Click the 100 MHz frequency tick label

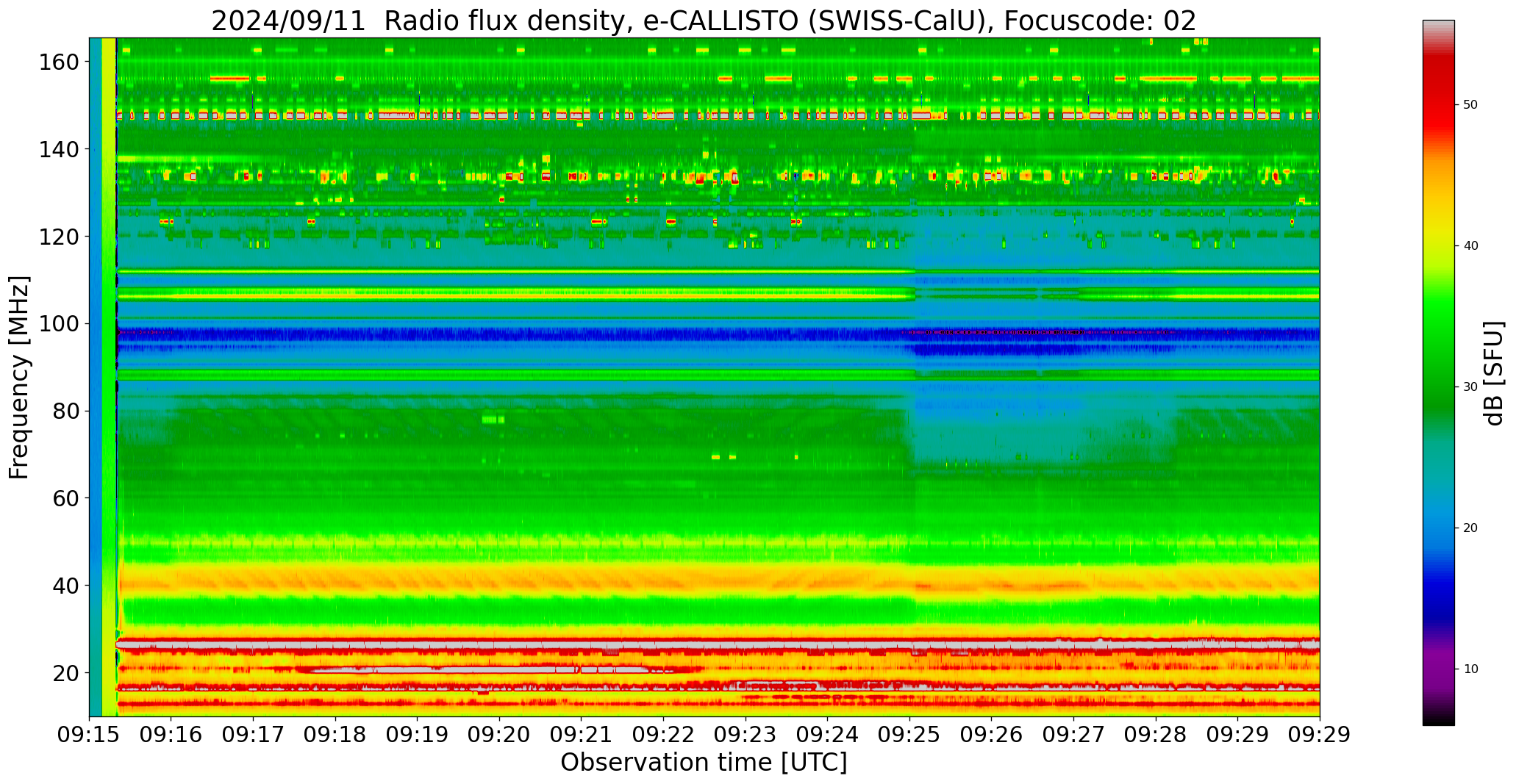click(x=60, y=324)
